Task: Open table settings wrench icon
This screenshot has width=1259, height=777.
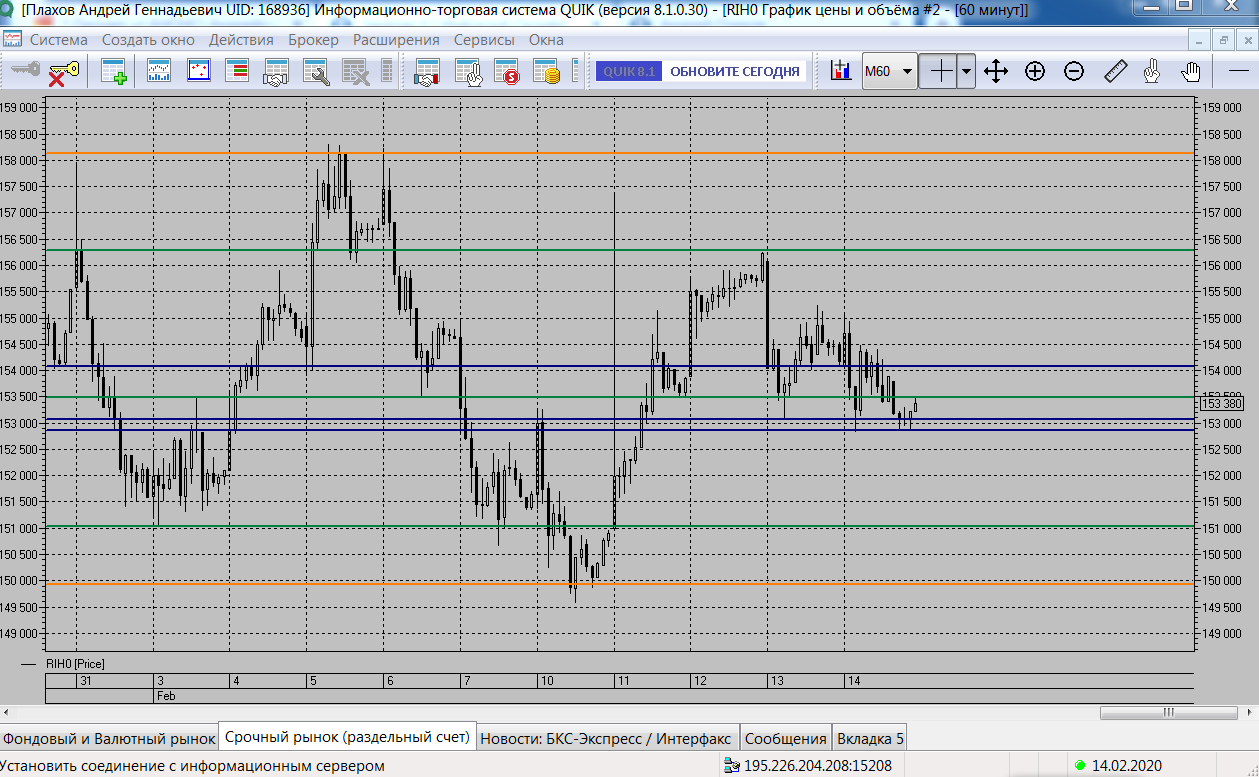Action: pos(316,72)
